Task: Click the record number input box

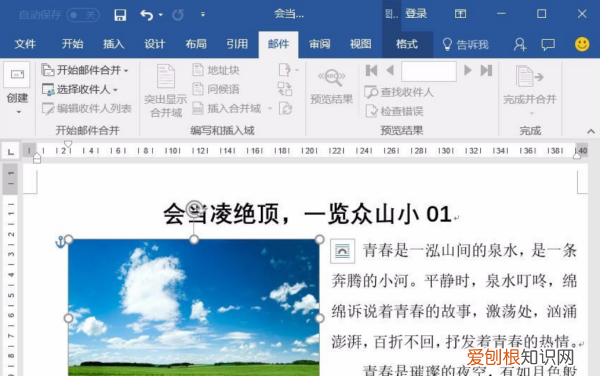Action: pyautogui.click(x=429, y=71)
